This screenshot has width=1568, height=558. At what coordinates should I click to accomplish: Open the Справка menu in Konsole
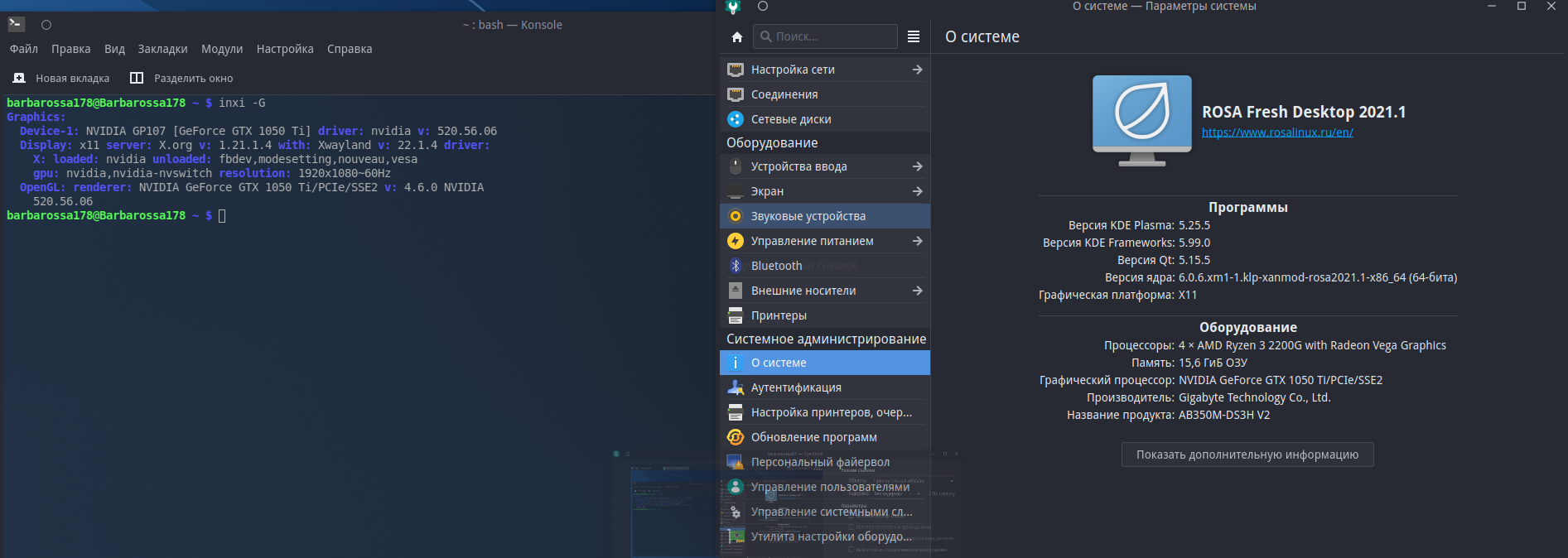(350, 49)
